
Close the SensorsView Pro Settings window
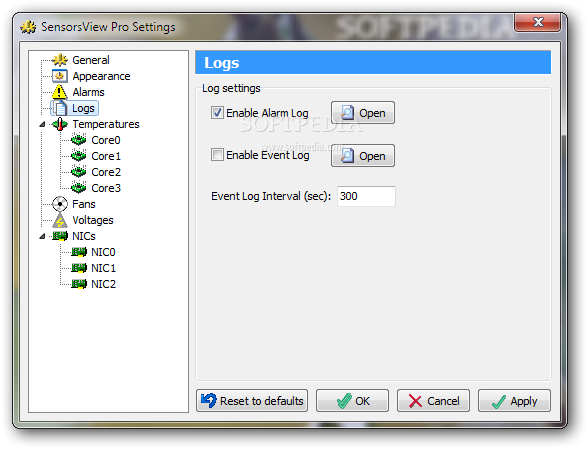click(538, 22)
